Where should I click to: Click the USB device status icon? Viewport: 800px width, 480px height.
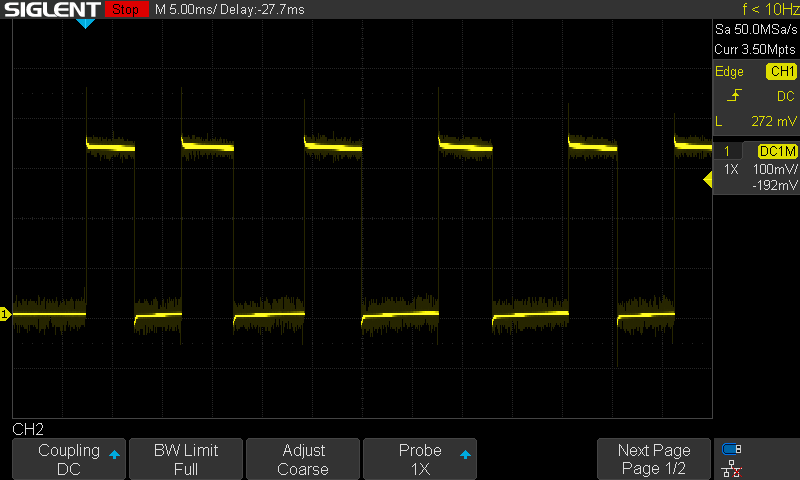731,449
